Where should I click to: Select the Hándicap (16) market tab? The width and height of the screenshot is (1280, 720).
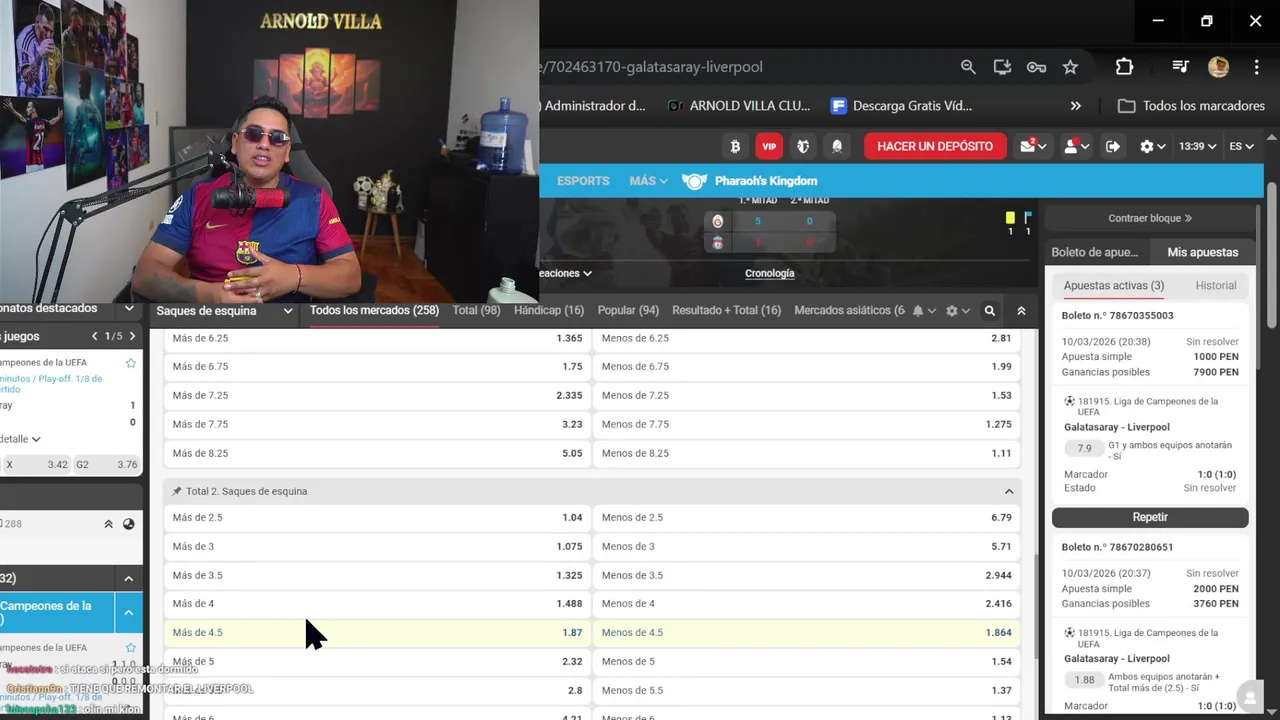(x=549, y=311)
